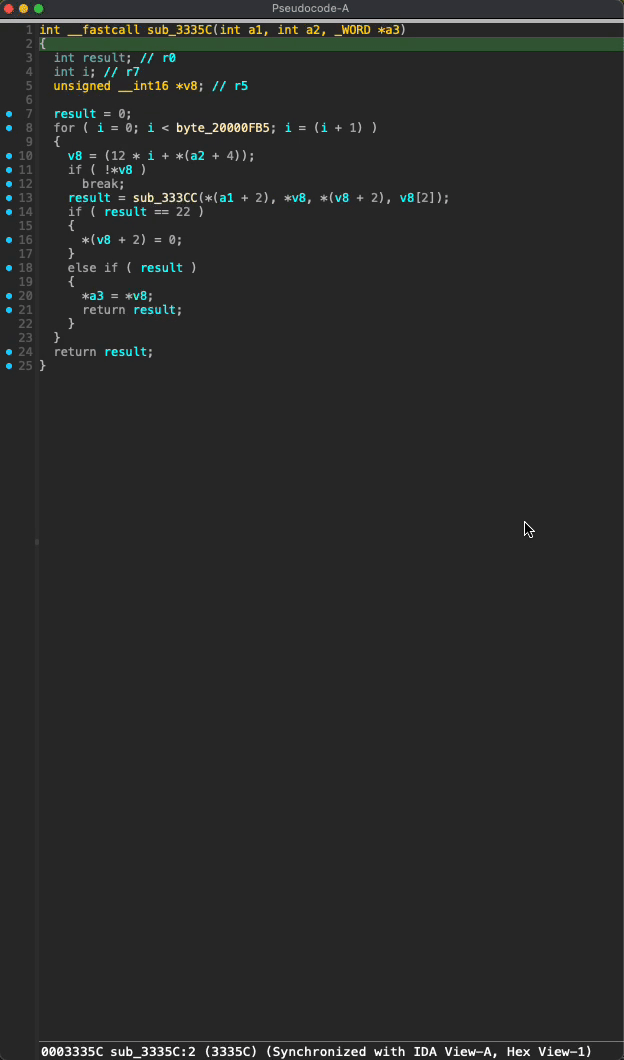Click 'result = 0;' statement

pyautogui.click(x=93, y=114)
